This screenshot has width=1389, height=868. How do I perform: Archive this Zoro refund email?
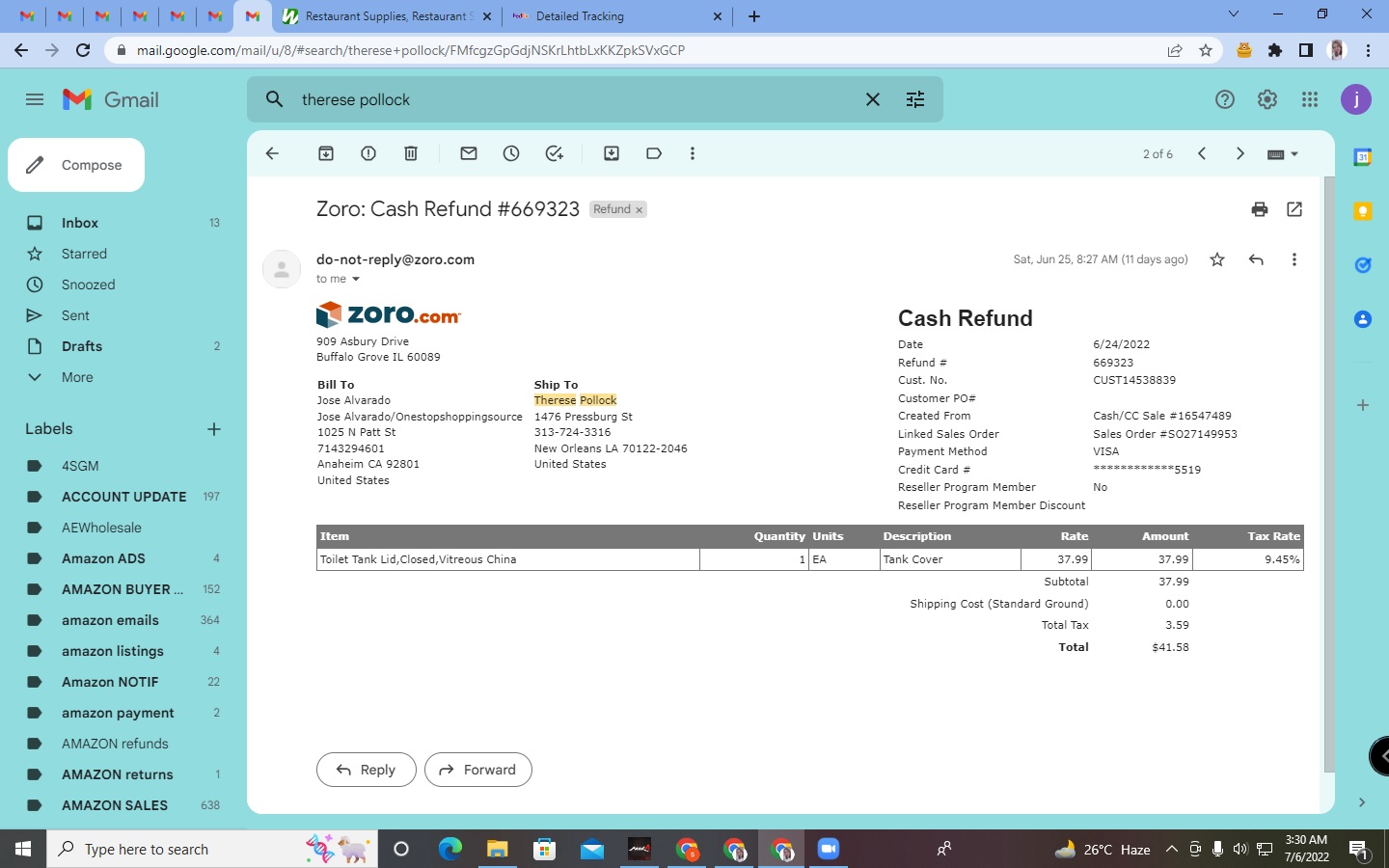[326, 153]
